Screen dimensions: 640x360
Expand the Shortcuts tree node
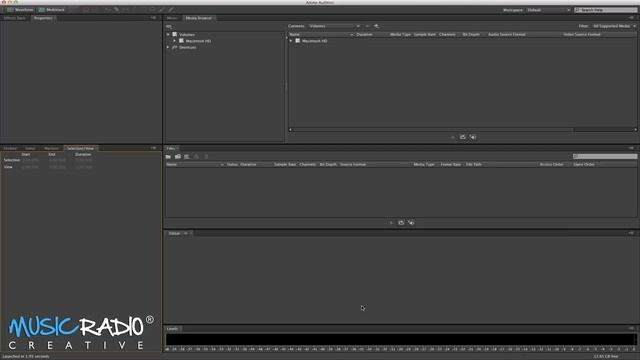[x=168, y=47]
